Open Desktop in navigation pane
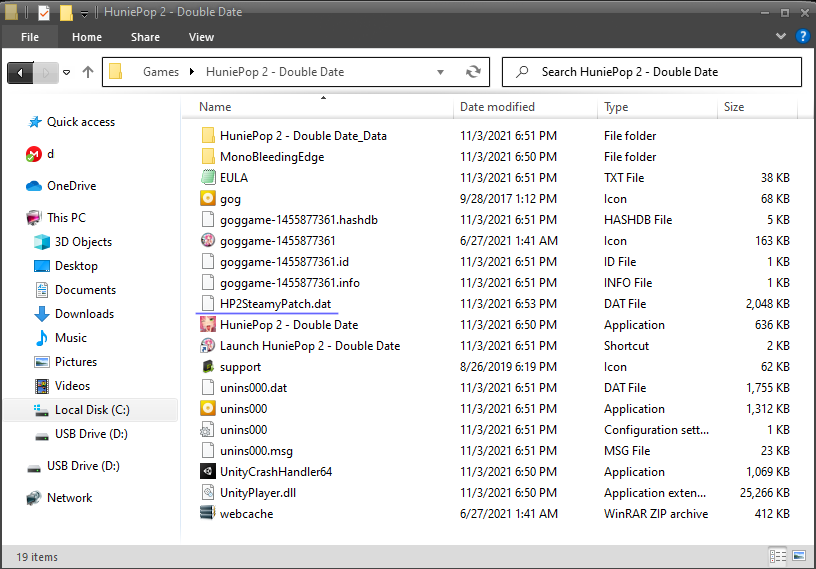 [x=76, y=265]
